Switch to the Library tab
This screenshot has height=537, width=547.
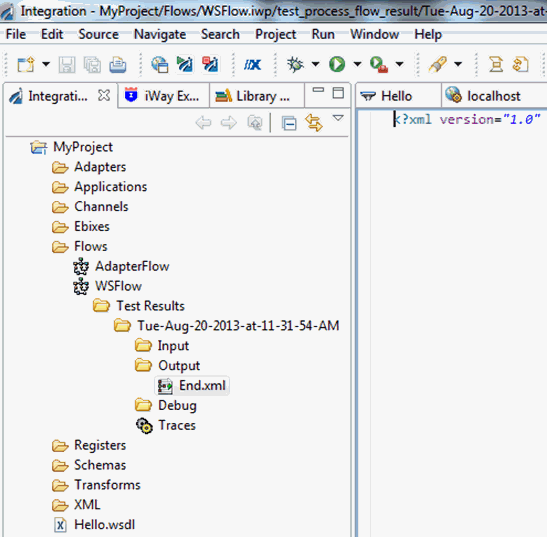[x=254, y=96]
